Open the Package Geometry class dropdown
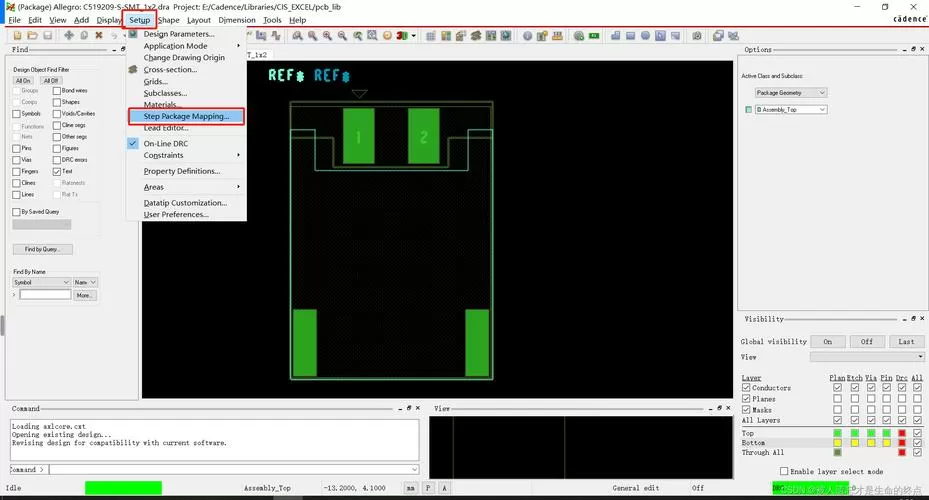 tap(791, 92)
